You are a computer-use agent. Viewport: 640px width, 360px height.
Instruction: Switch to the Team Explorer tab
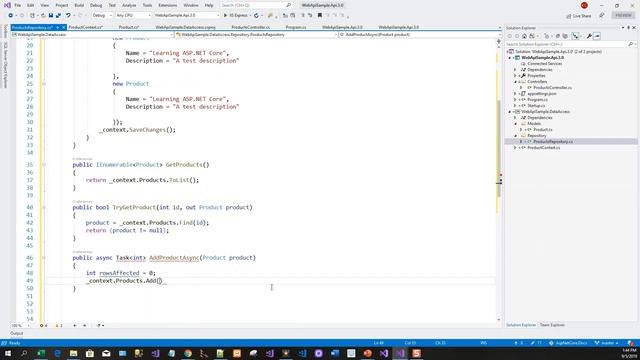pos(552,325)
